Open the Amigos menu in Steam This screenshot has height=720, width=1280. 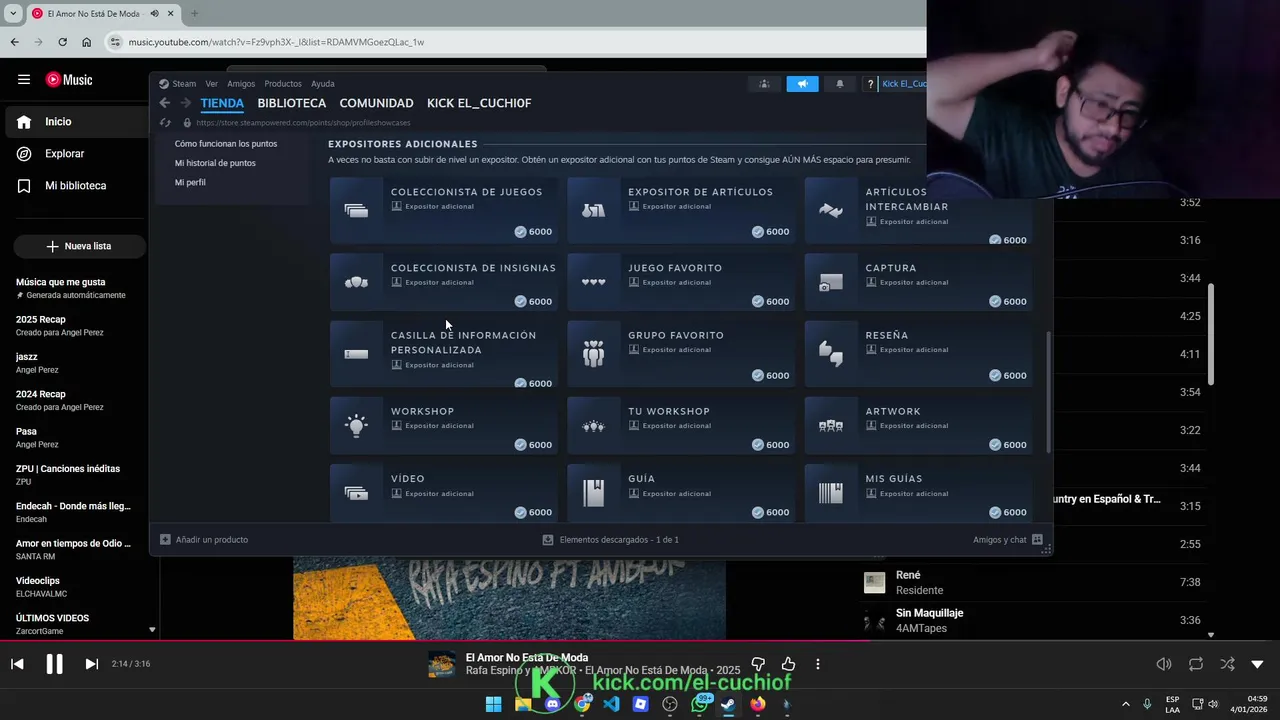tap(241, 84)
